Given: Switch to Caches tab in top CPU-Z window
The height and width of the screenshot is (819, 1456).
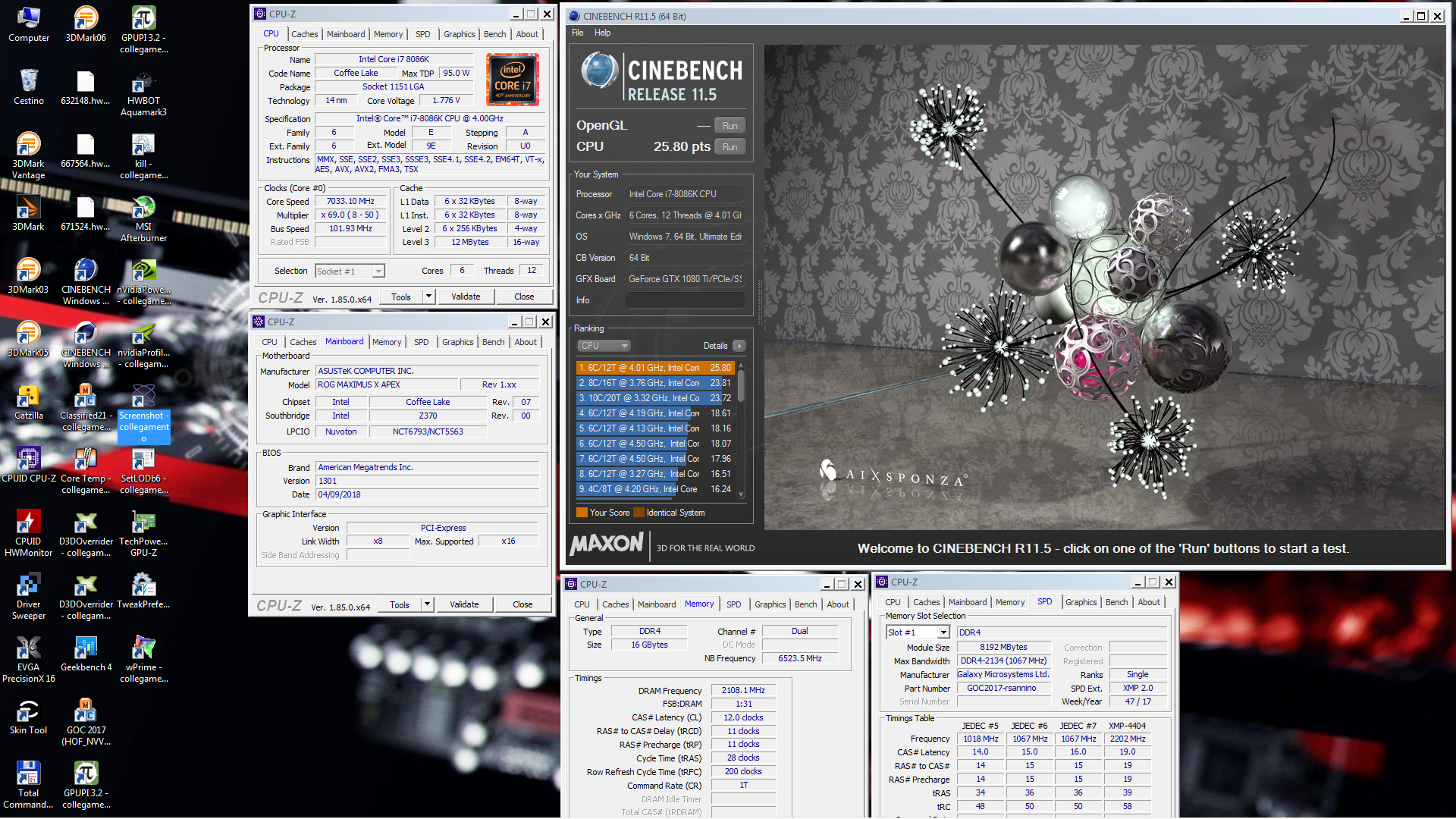Looking at the screenshot, I should point(305,34).
